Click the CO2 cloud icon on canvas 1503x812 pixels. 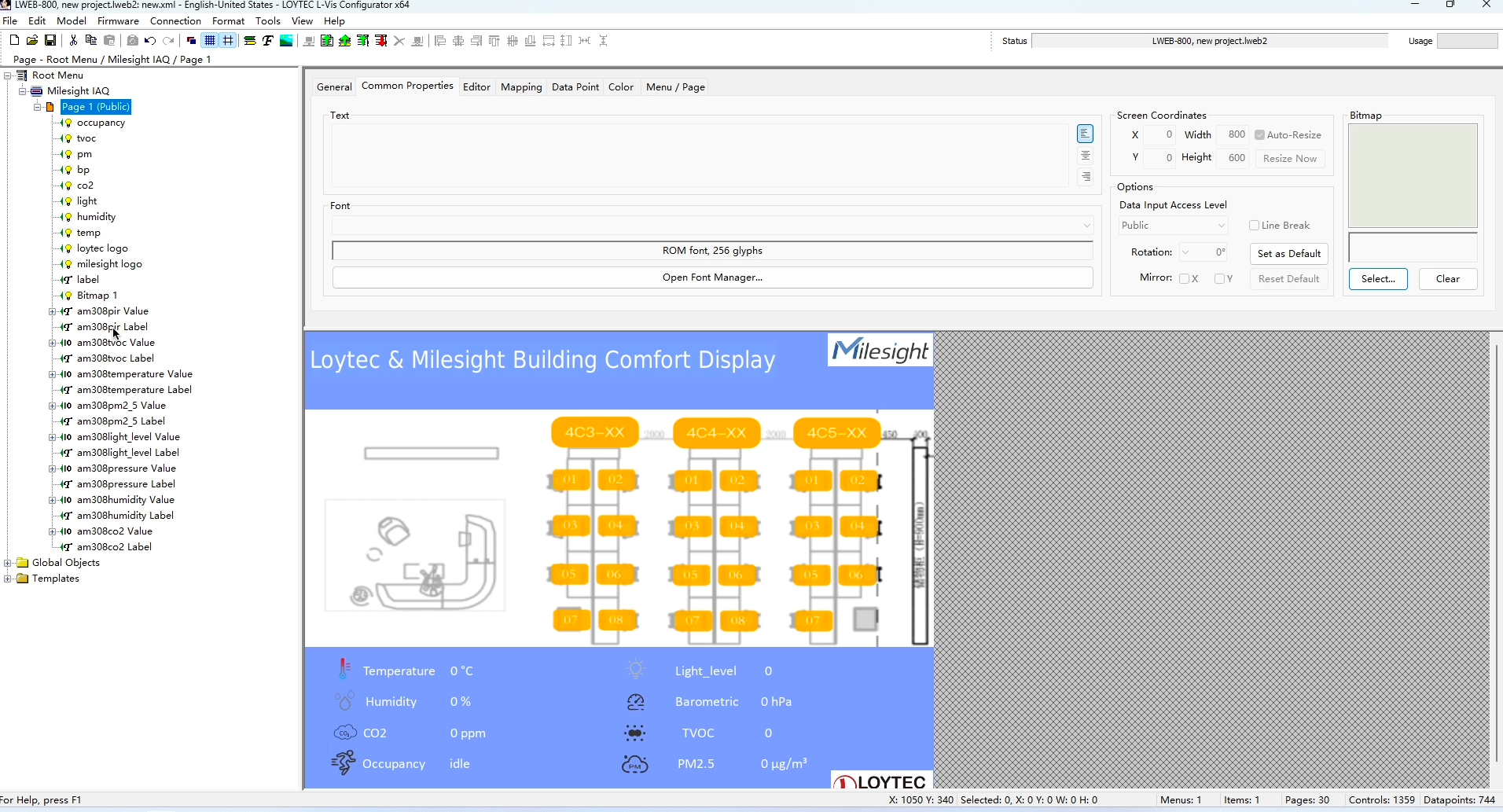(345, 733)
